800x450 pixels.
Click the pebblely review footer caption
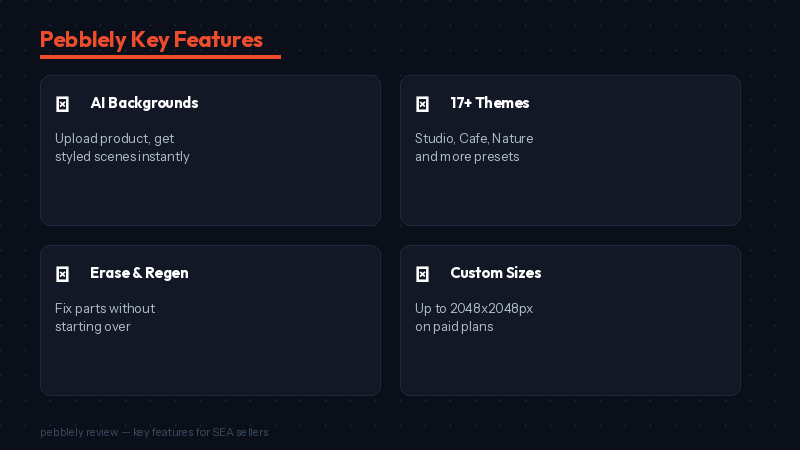click(x=154, y=432)
